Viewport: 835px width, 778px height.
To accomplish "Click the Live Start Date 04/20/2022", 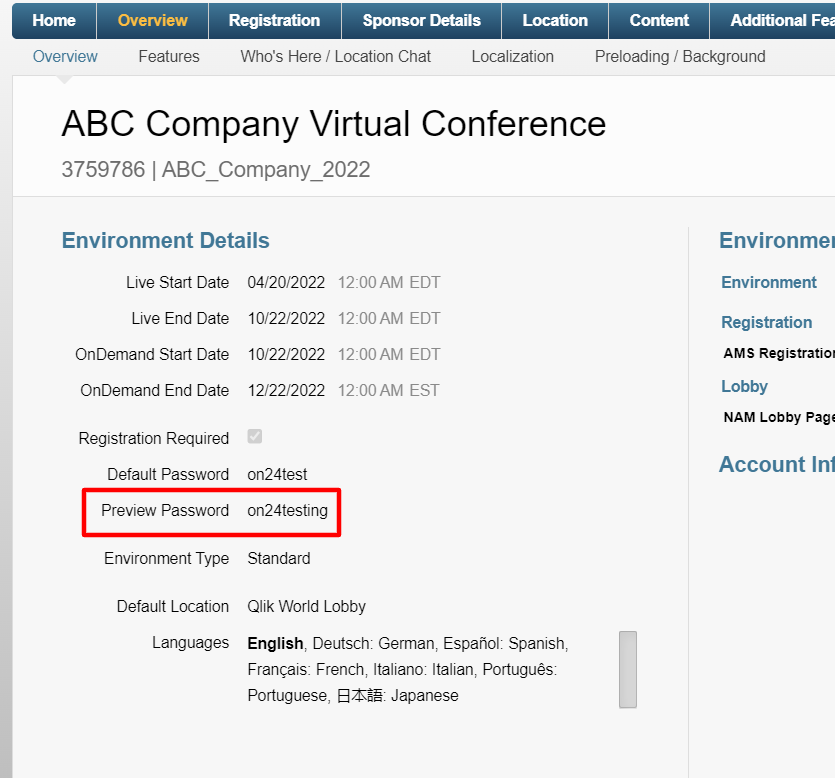I will pyautogui.click(x=286, y=282).
